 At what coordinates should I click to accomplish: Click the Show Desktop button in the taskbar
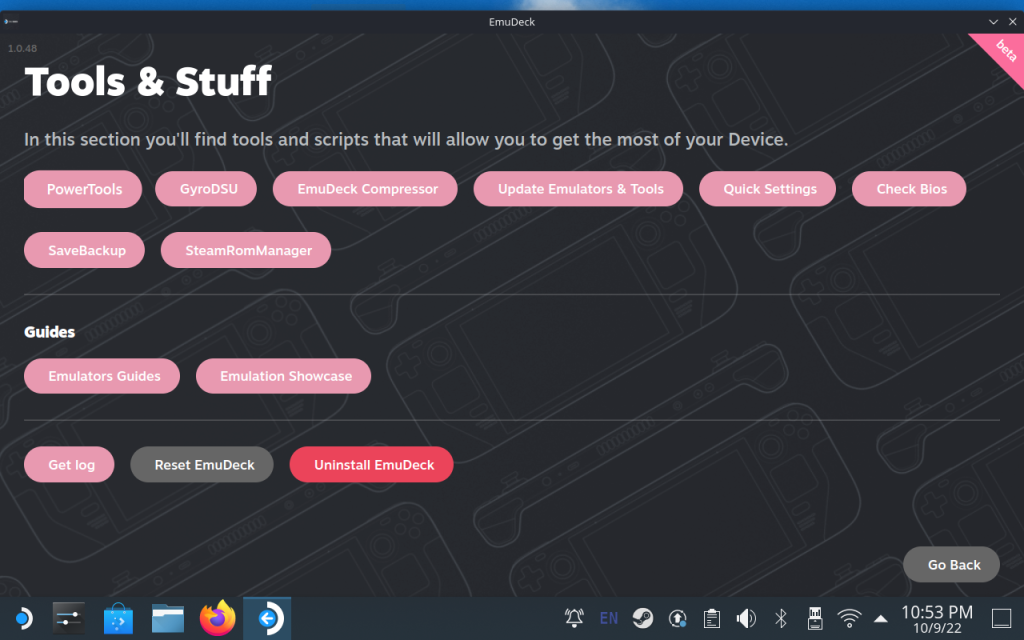tap(1001, 618)
